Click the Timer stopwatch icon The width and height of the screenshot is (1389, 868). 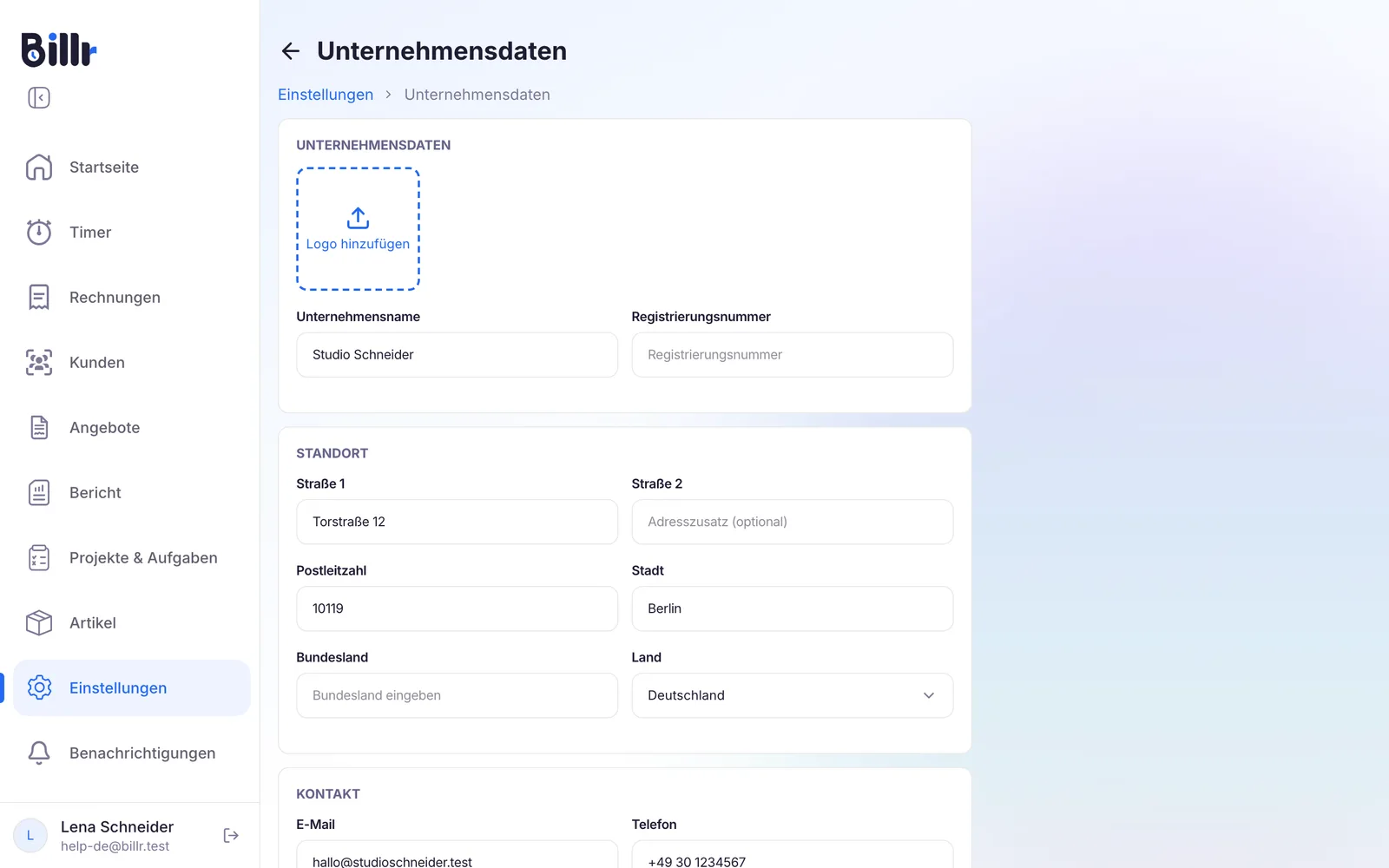coord(39,232)
